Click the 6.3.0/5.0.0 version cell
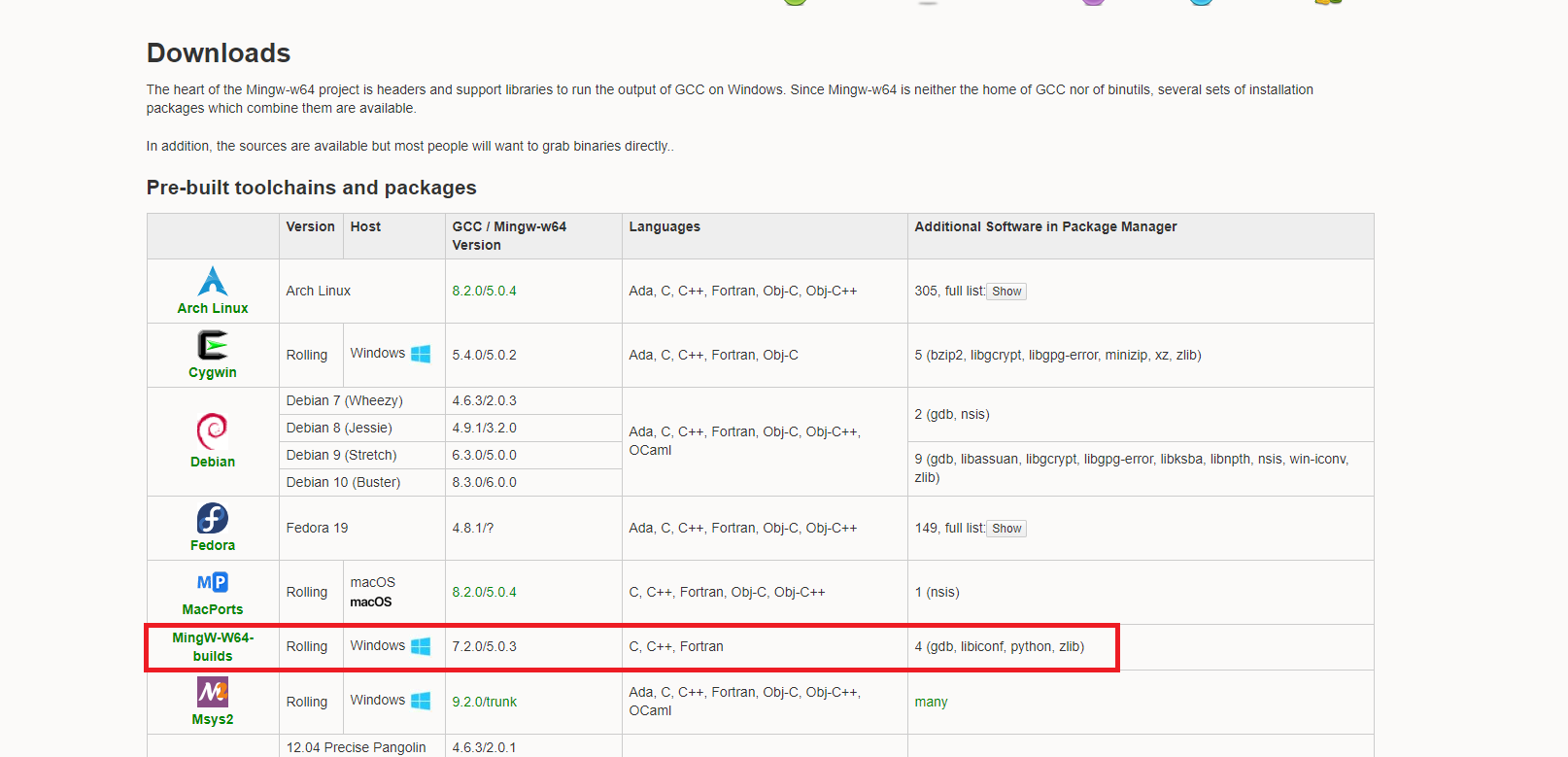Viewport: 1568px width, 757px height. [533, 455]
